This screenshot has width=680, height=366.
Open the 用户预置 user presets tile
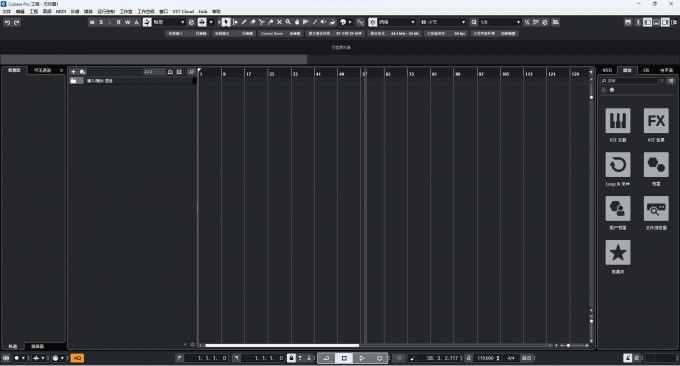click(618, 209)
